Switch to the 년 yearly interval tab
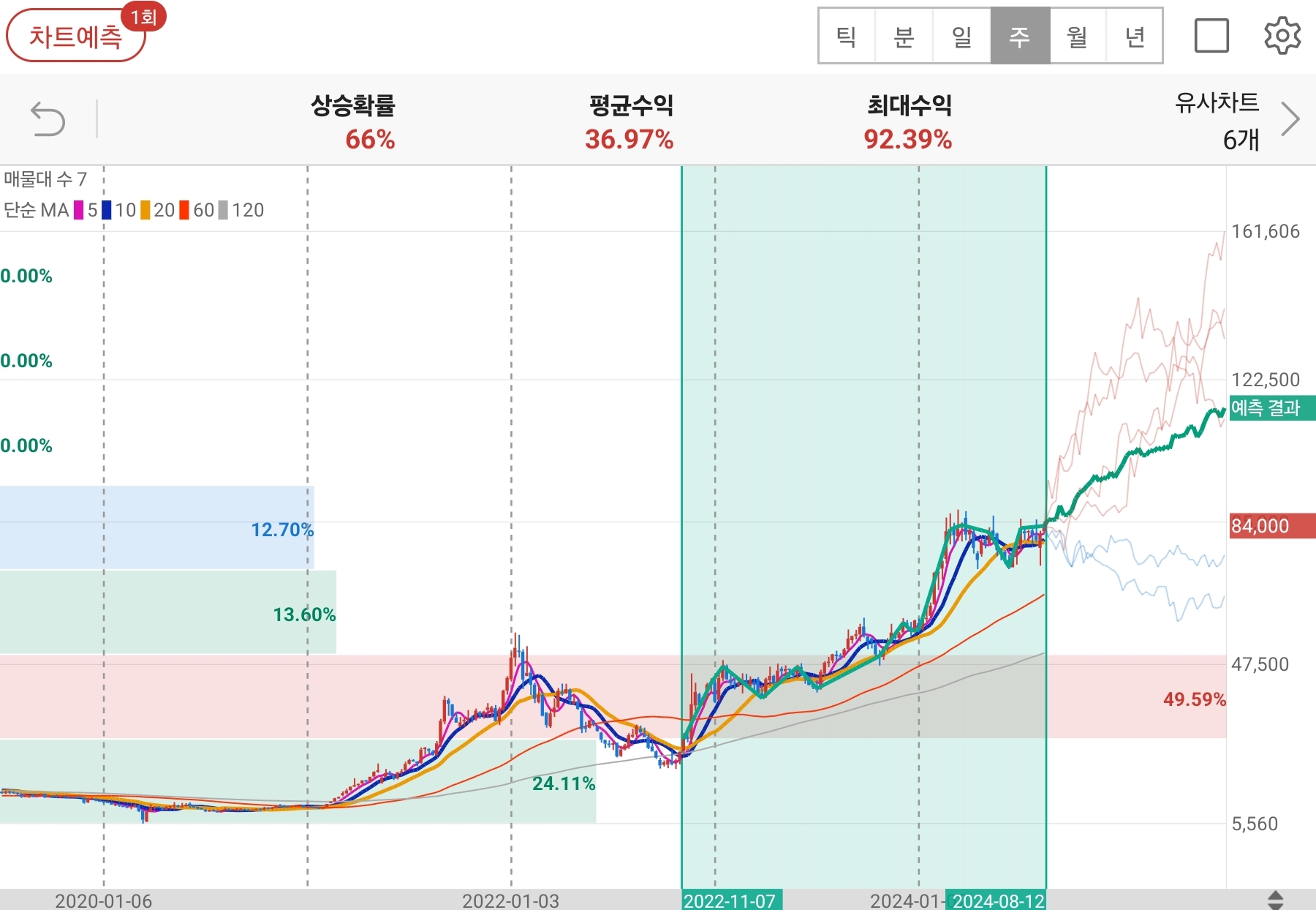The height and width of the screenshot is (910, 1316). click(1135, 36)
